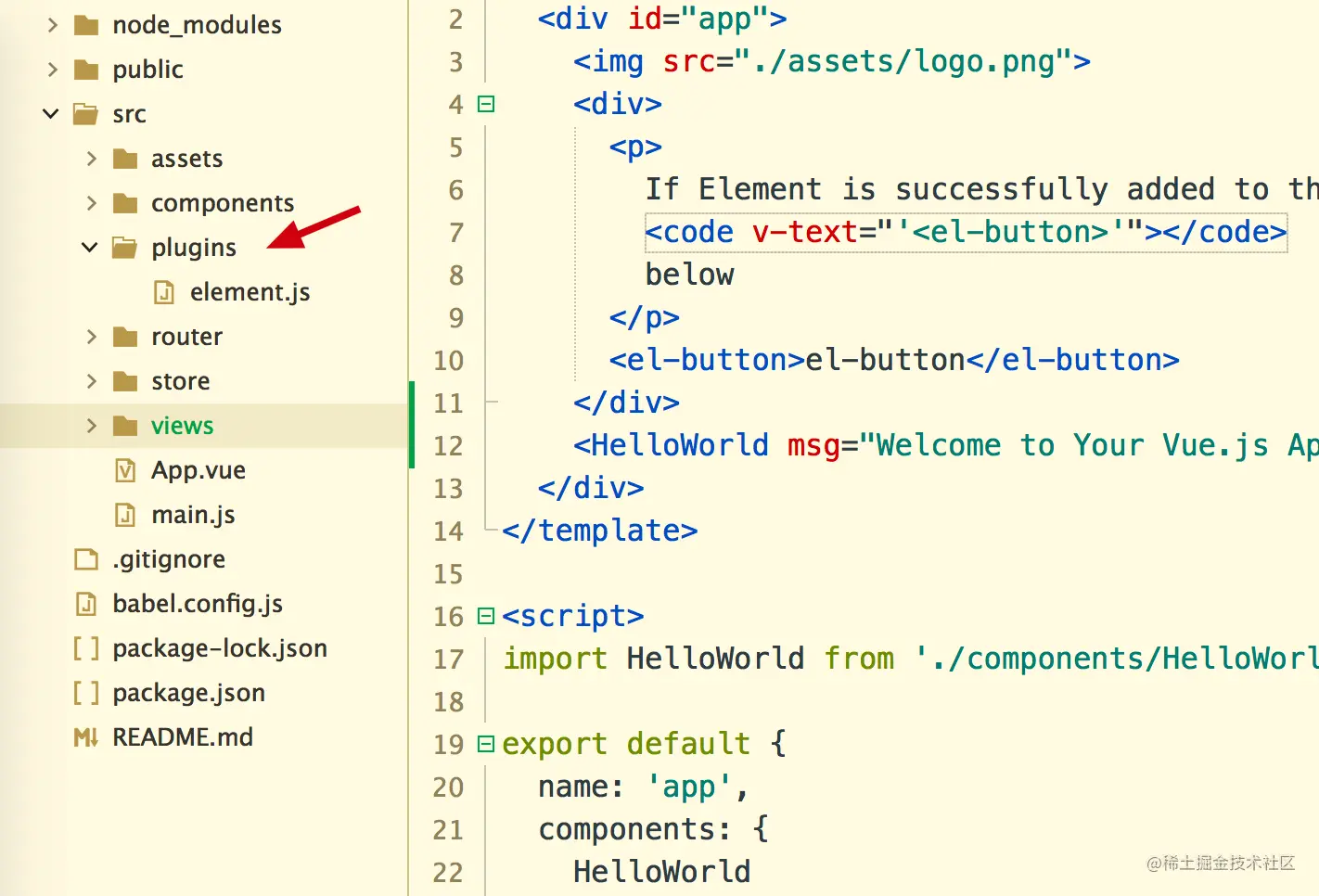Select node_modules in the project tree
The width and height of the screenshot is (1319, 896).
tap(197, 25)
